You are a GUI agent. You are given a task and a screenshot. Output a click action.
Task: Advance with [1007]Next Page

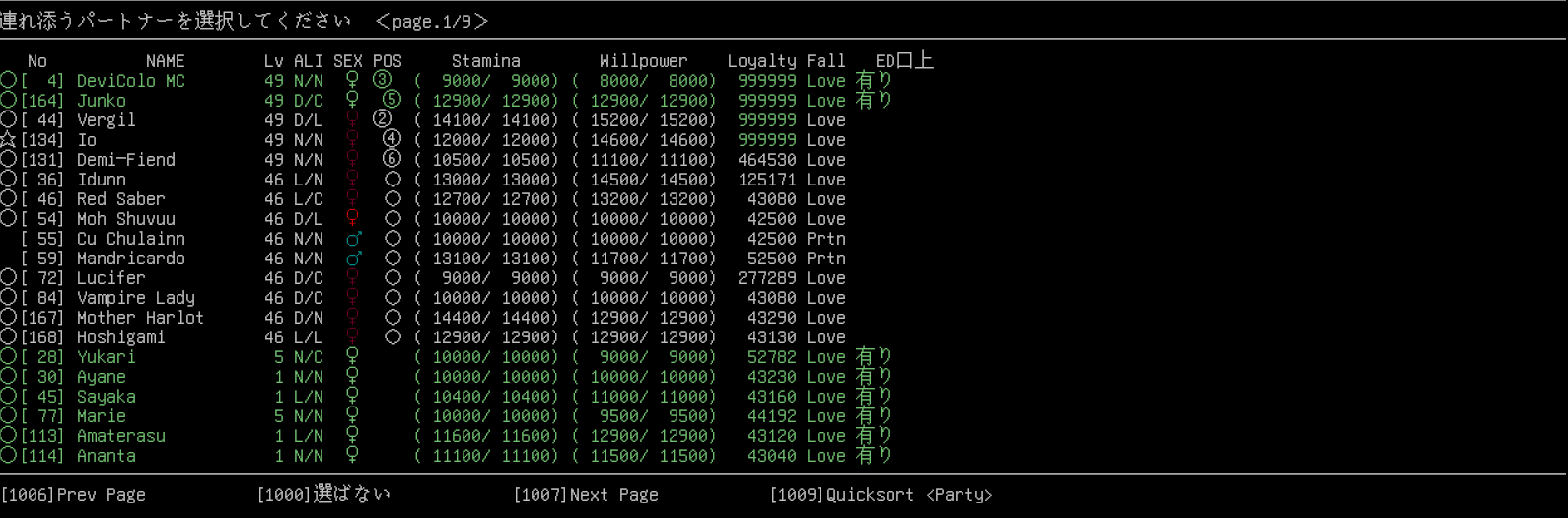(586, 495)
